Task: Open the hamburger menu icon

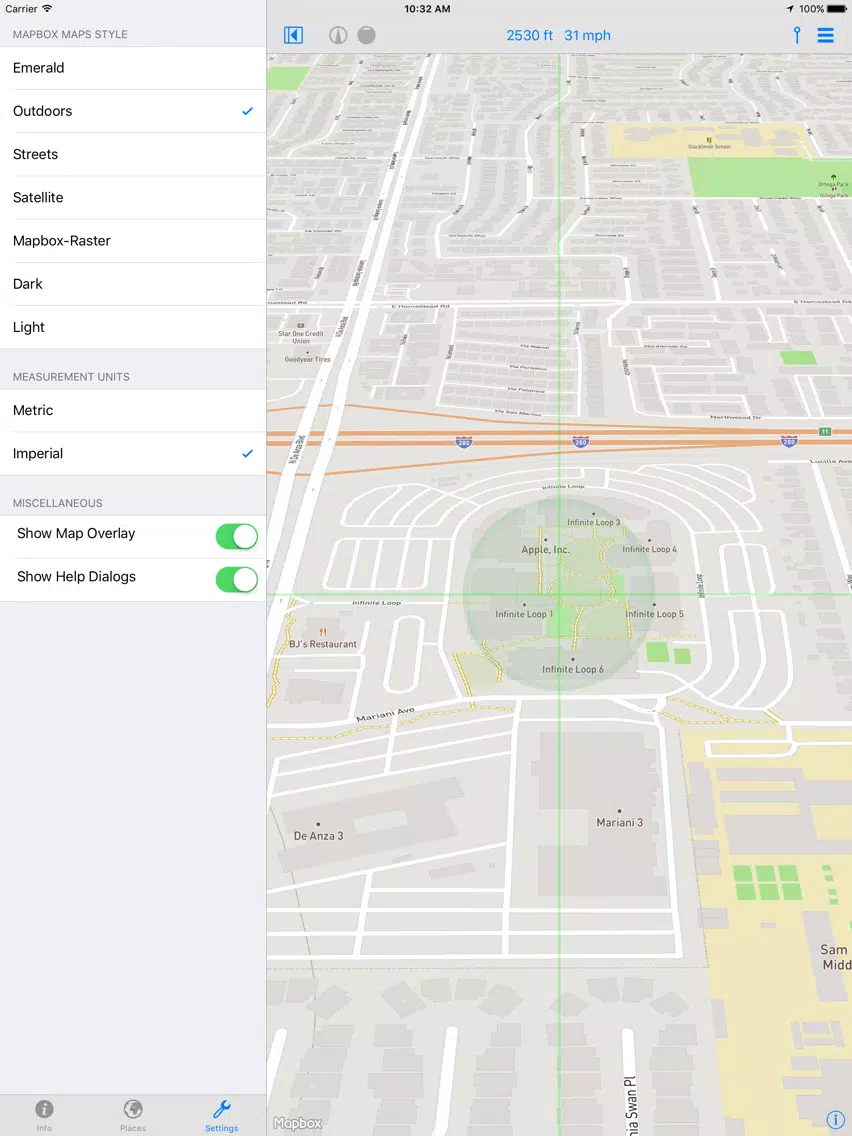Action: coord(826,35)
